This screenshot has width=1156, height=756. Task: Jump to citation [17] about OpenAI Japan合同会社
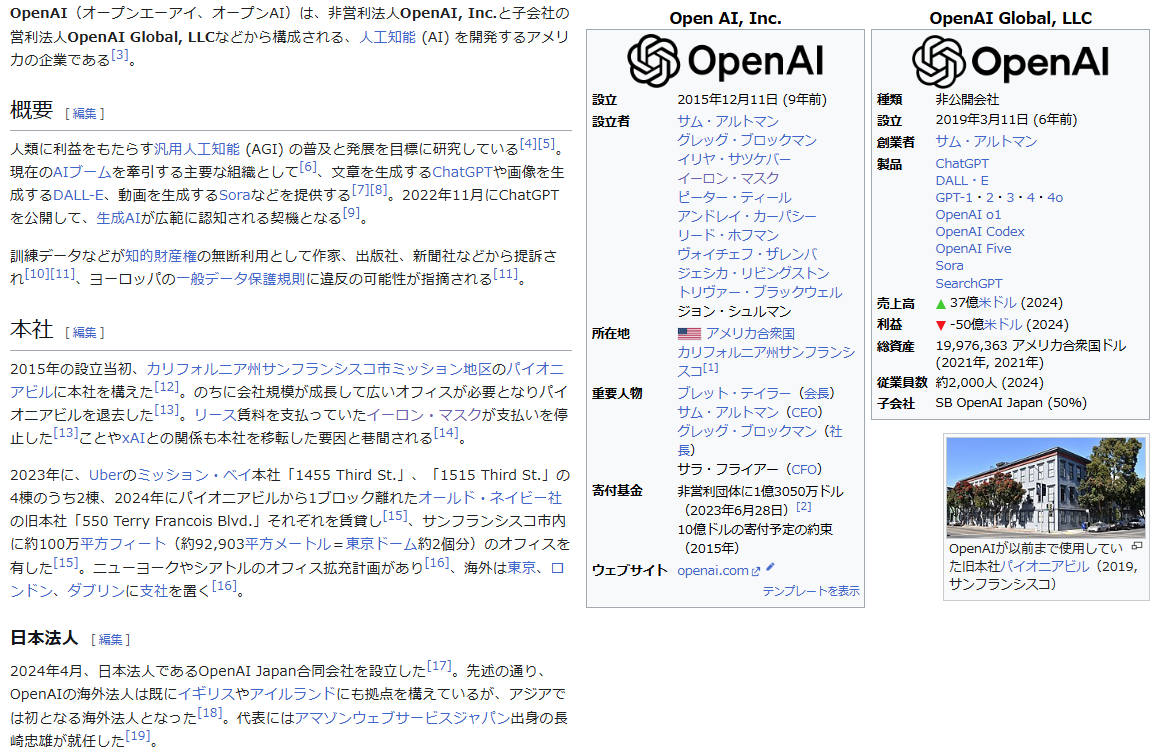tap(439, 665)
